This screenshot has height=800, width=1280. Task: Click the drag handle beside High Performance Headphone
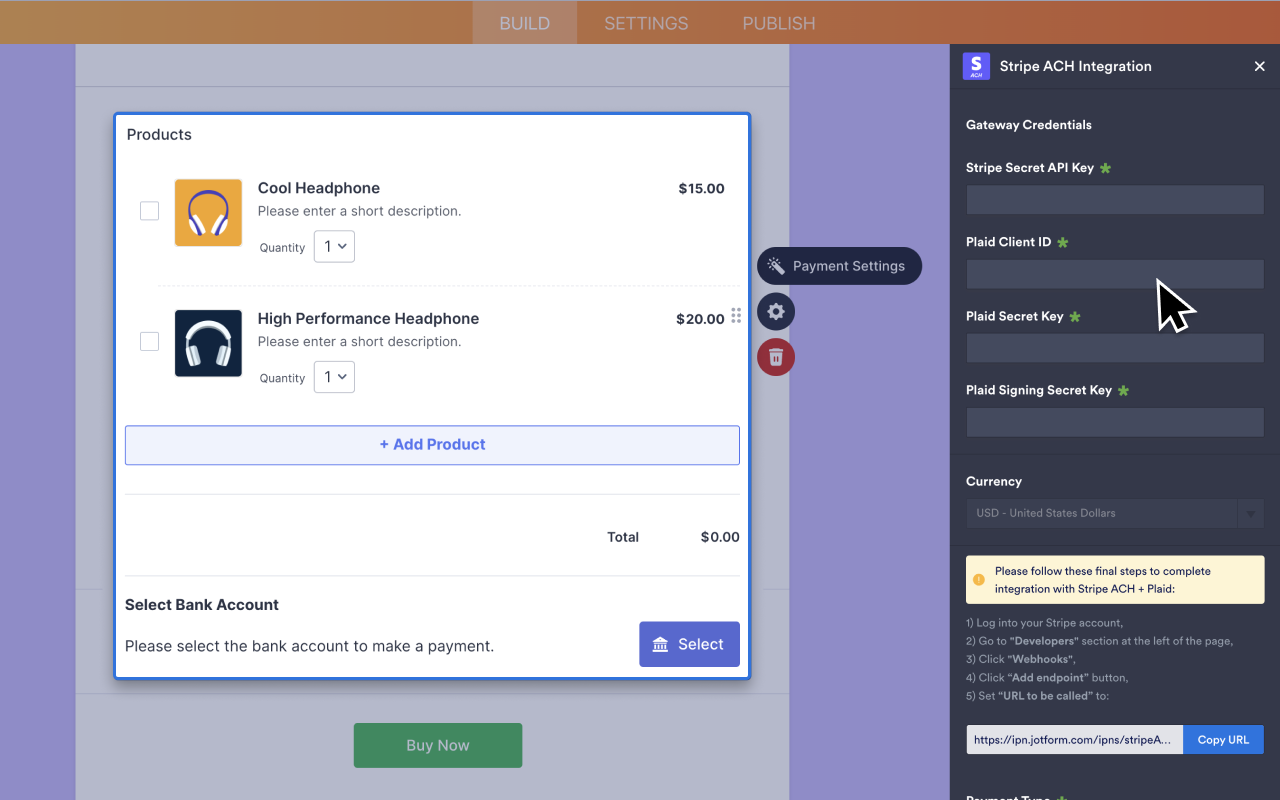pos(736,316)
